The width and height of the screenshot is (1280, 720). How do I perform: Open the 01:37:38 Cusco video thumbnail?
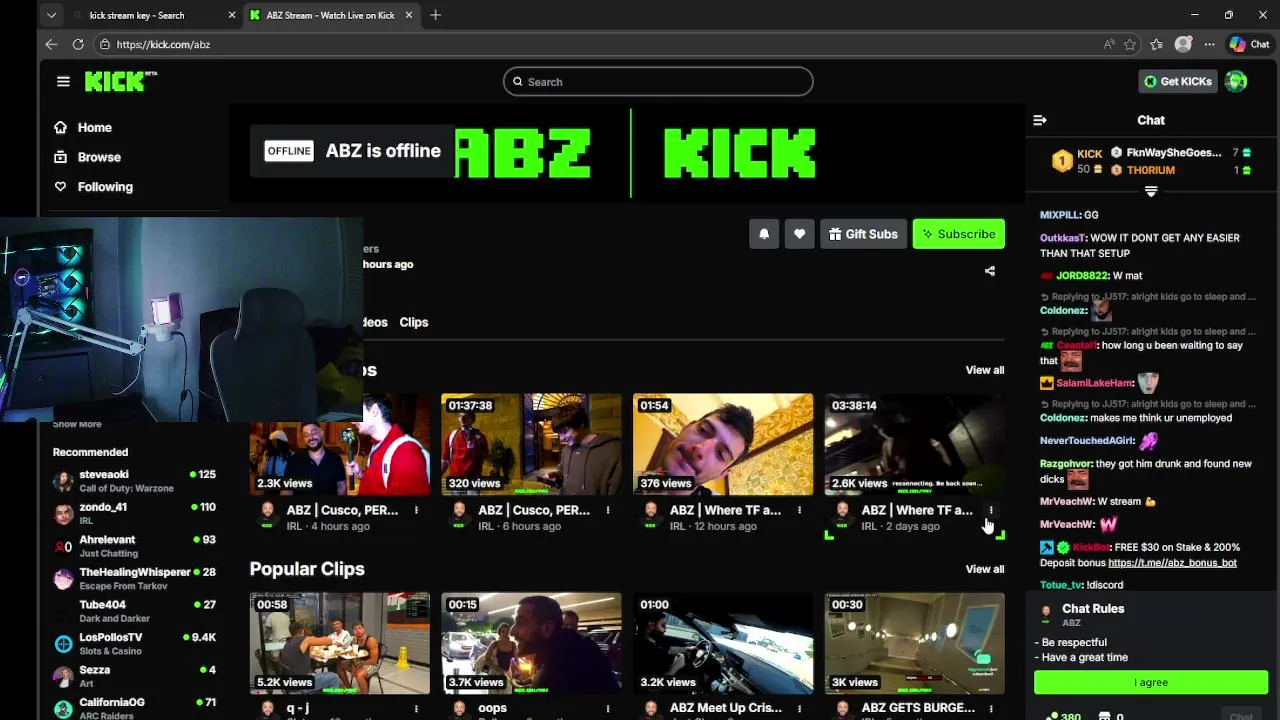[x=531, y=445]
